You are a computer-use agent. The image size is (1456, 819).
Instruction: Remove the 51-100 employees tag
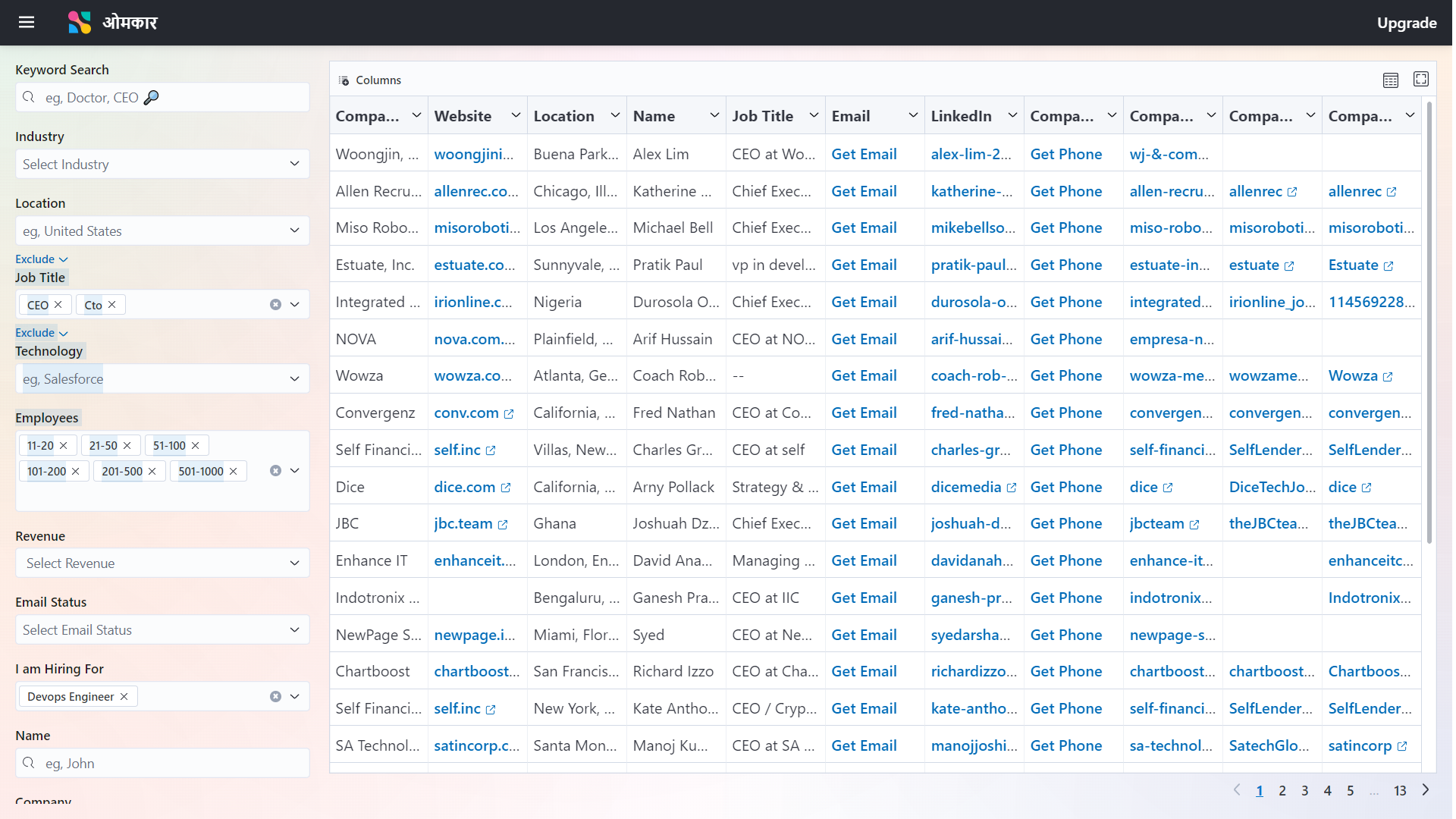coord(196,446)
